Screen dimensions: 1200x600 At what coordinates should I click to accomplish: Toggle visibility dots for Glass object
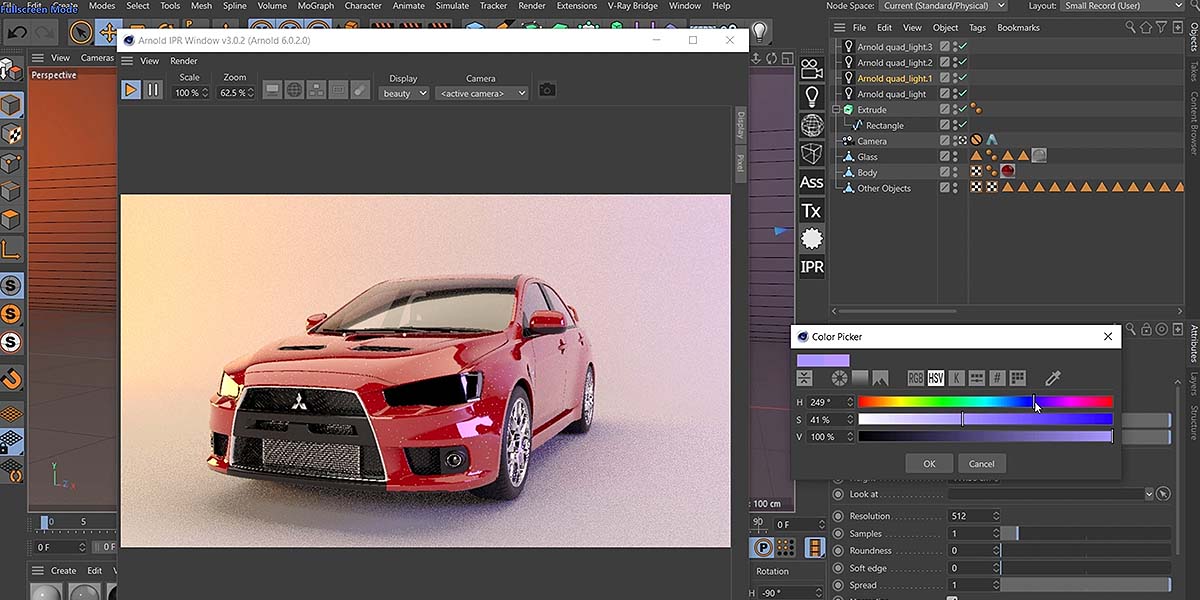[x=955, y=156]
